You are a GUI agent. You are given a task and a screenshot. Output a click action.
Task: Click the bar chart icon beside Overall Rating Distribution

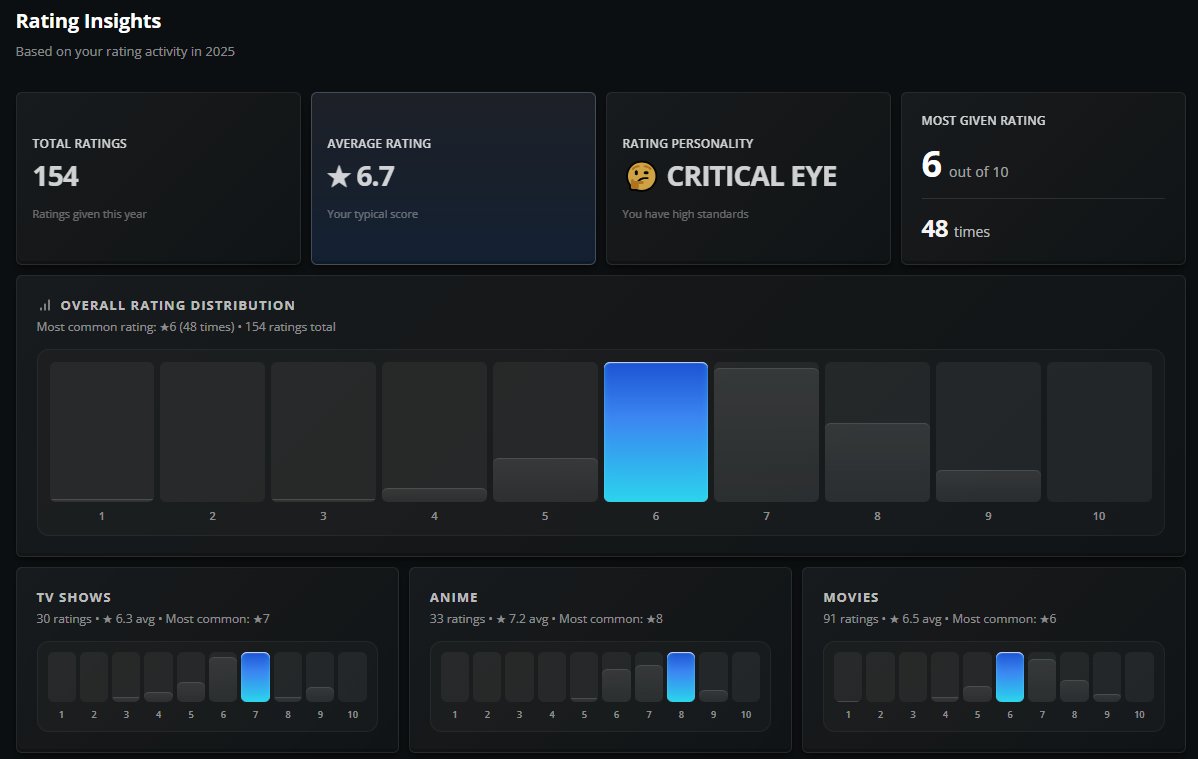point(45,305)
